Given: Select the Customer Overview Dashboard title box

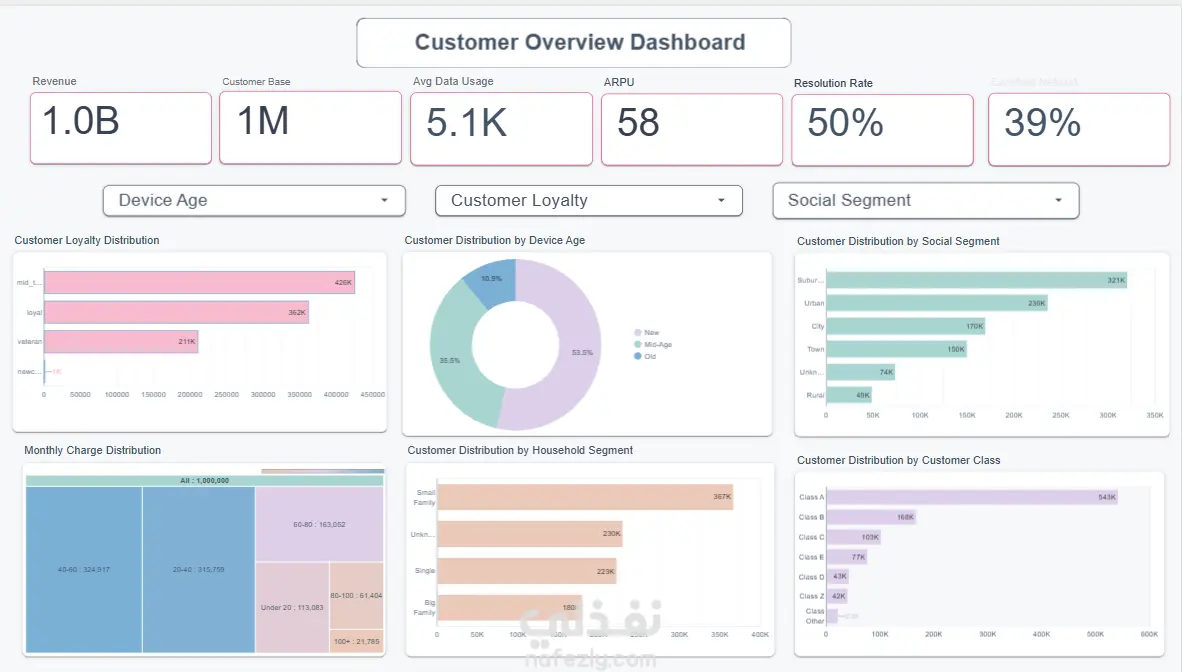Looking at the screenshot, I should 574,43.
